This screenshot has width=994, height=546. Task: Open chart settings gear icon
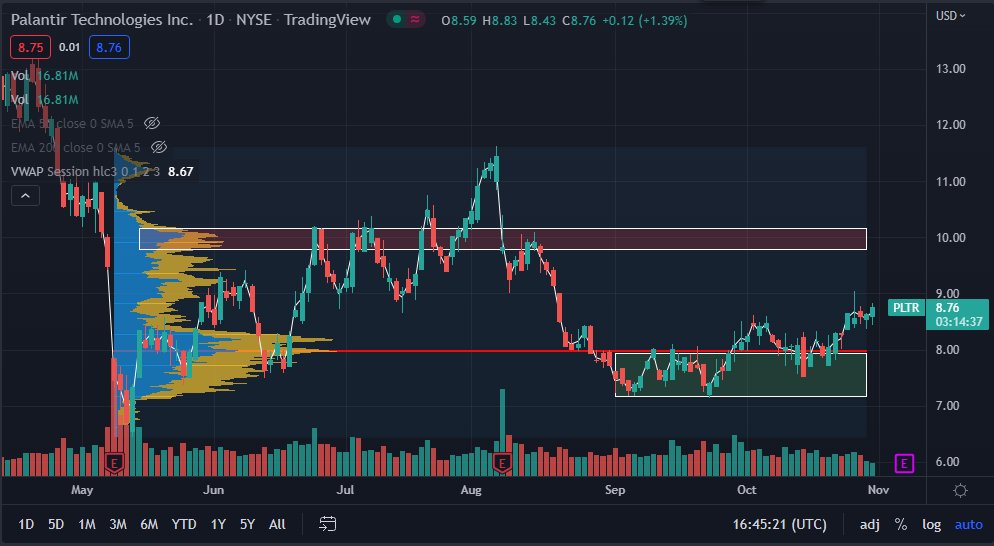(x=960, y=490)
